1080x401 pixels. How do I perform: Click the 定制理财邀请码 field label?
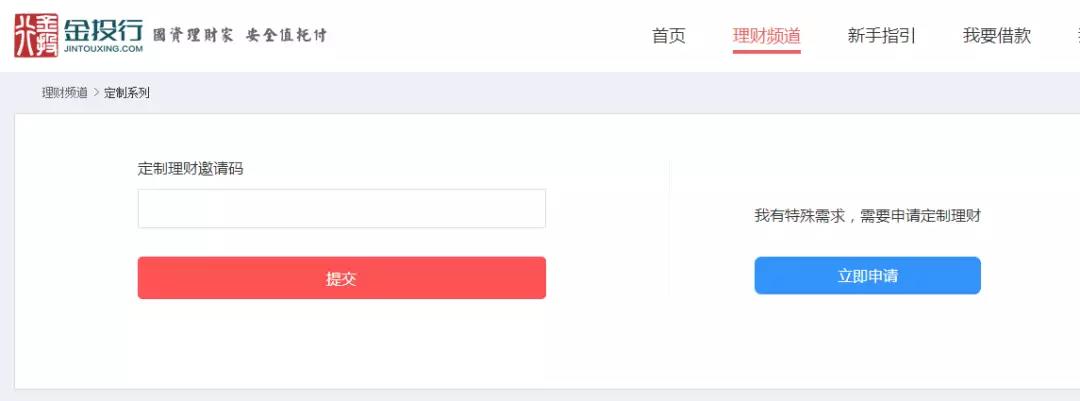point(190,168)
